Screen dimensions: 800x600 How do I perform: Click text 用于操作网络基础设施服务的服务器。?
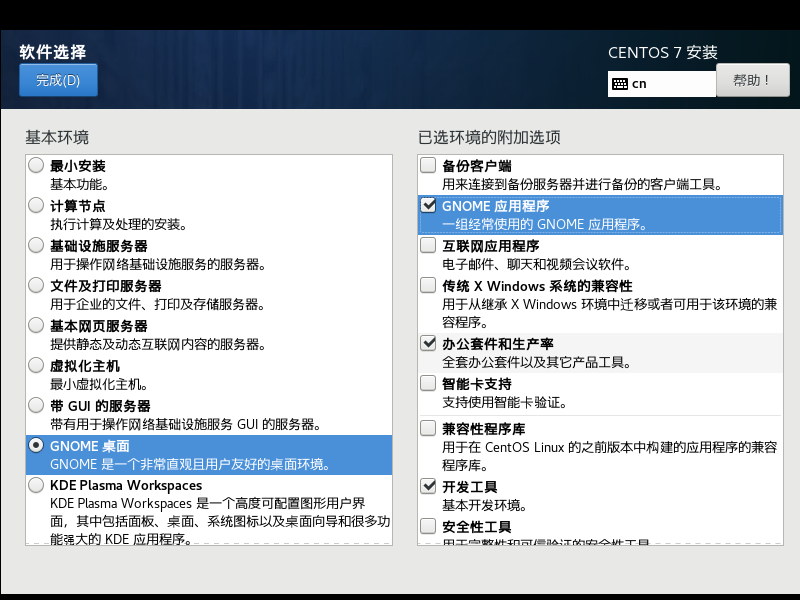pyautogui.click(x=158, y=264)
